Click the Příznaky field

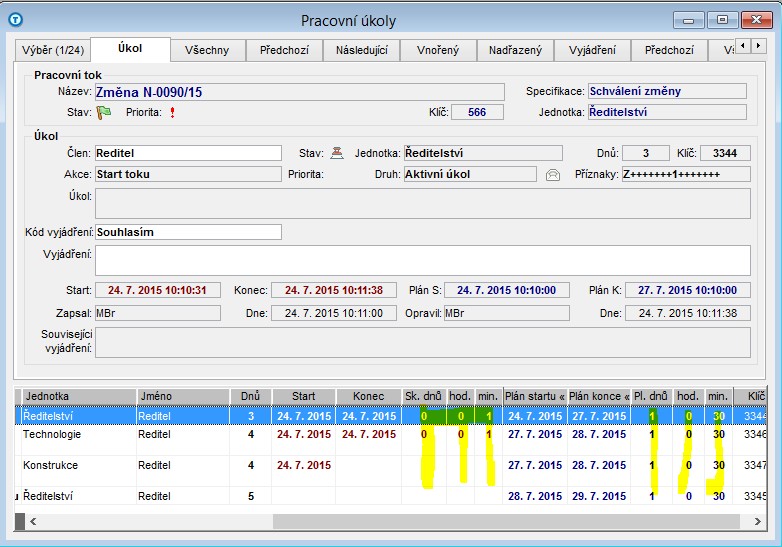click(686, 174)
